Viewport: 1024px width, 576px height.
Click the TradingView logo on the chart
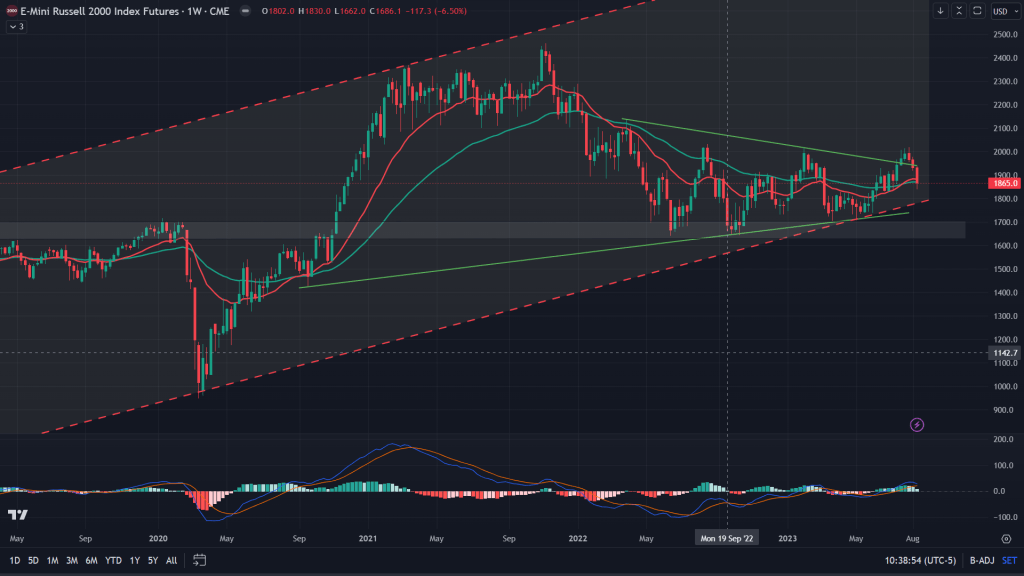16,515
